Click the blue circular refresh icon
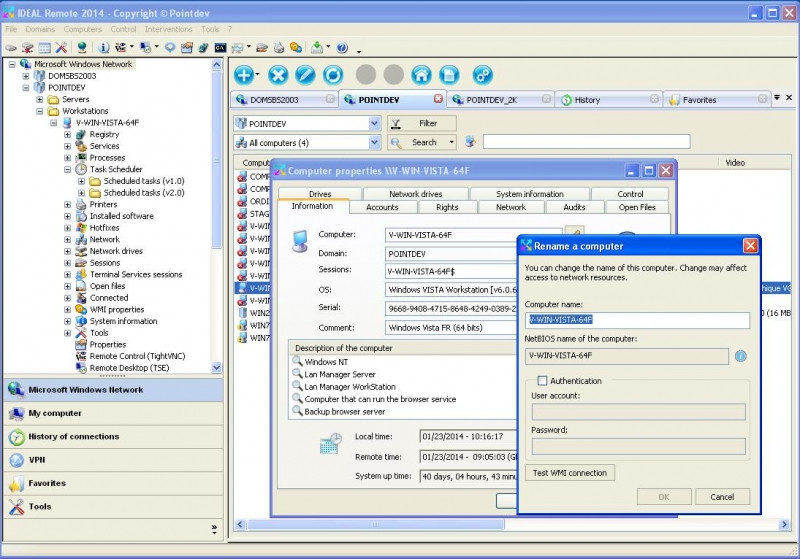 tap(333, 75)
